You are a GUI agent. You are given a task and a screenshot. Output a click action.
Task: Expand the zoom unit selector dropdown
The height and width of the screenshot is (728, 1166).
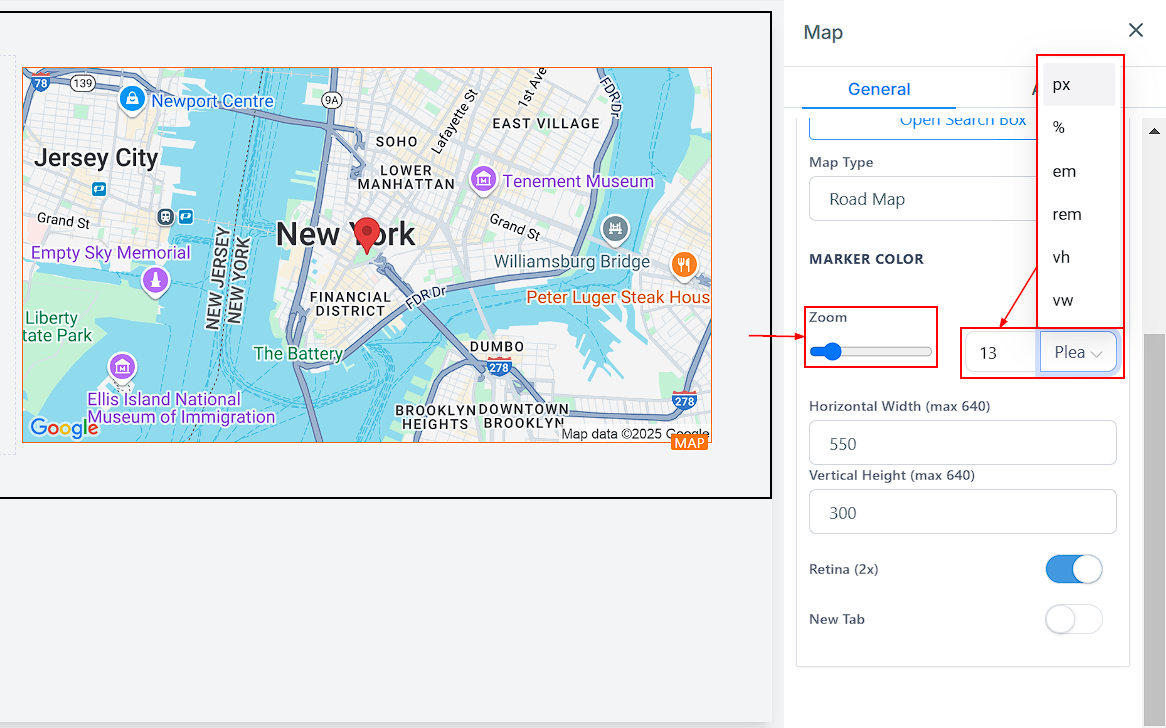[x=1077, y=353]
